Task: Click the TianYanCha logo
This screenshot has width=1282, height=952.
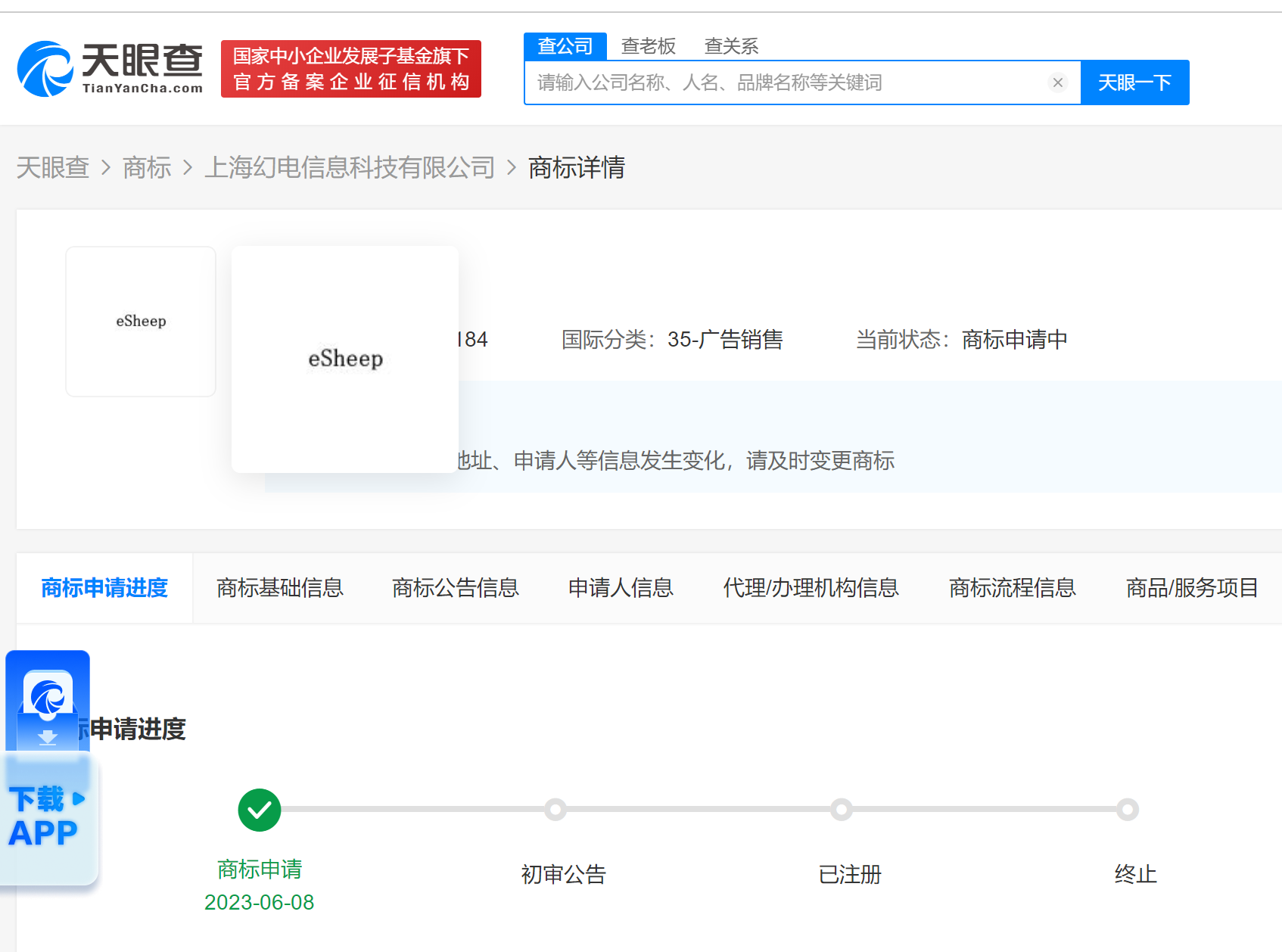Action: 110,69
